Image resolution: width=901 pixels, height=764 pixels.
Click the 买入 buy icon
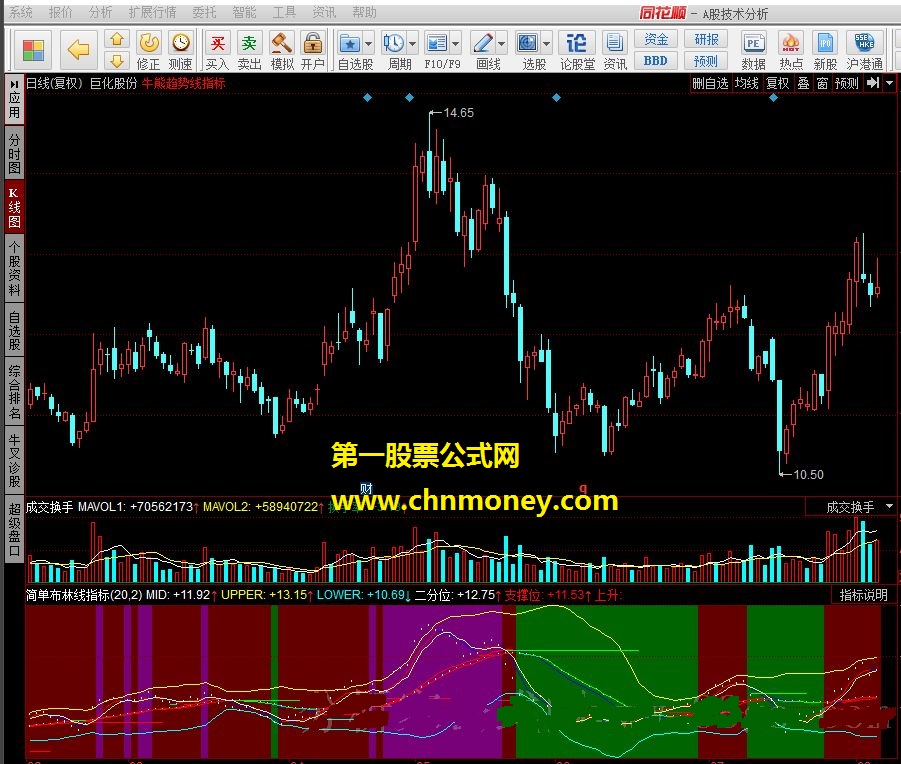[x=218, y=43]
